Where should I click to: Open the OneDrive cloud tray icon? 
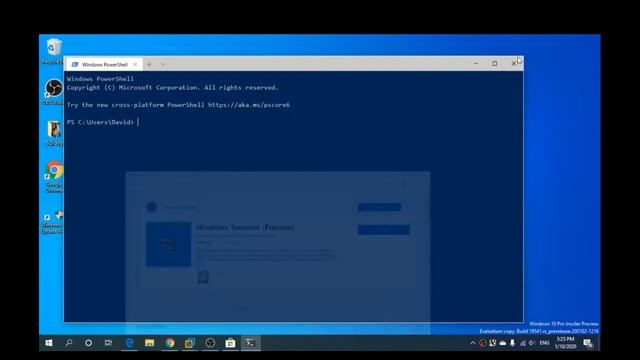click(x=502, y=343)
